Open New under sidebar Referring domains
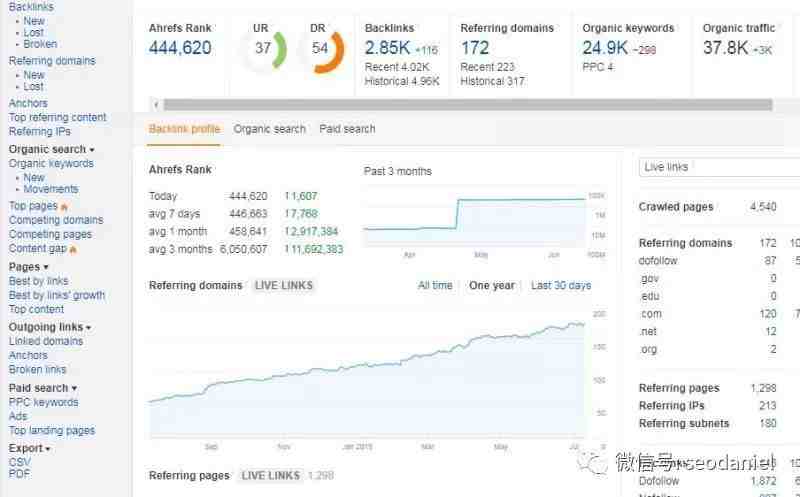Viewport: 800px width, 497px height. point(34,75)
